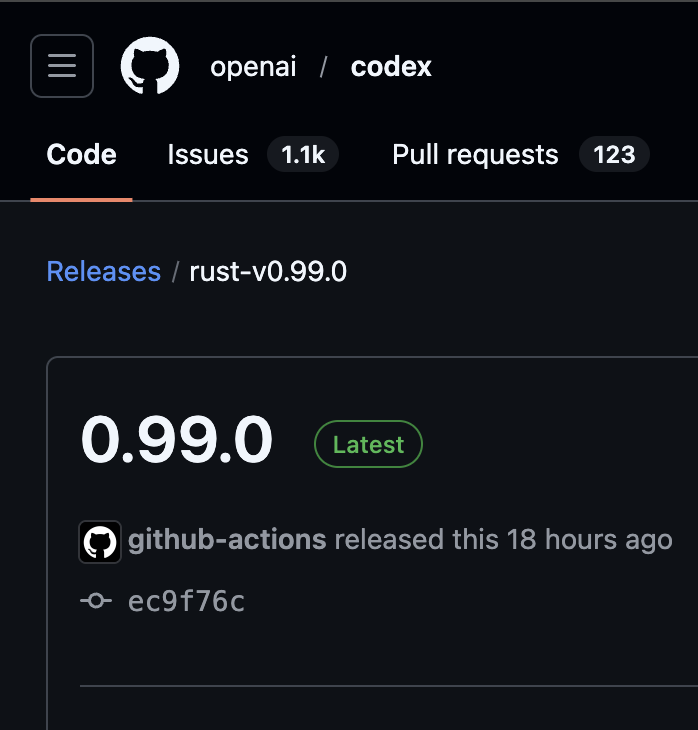Open the Pull requests tab
The height and width of the screenshot is (730, 698).
pyautogui.click(x=475, y=155)
